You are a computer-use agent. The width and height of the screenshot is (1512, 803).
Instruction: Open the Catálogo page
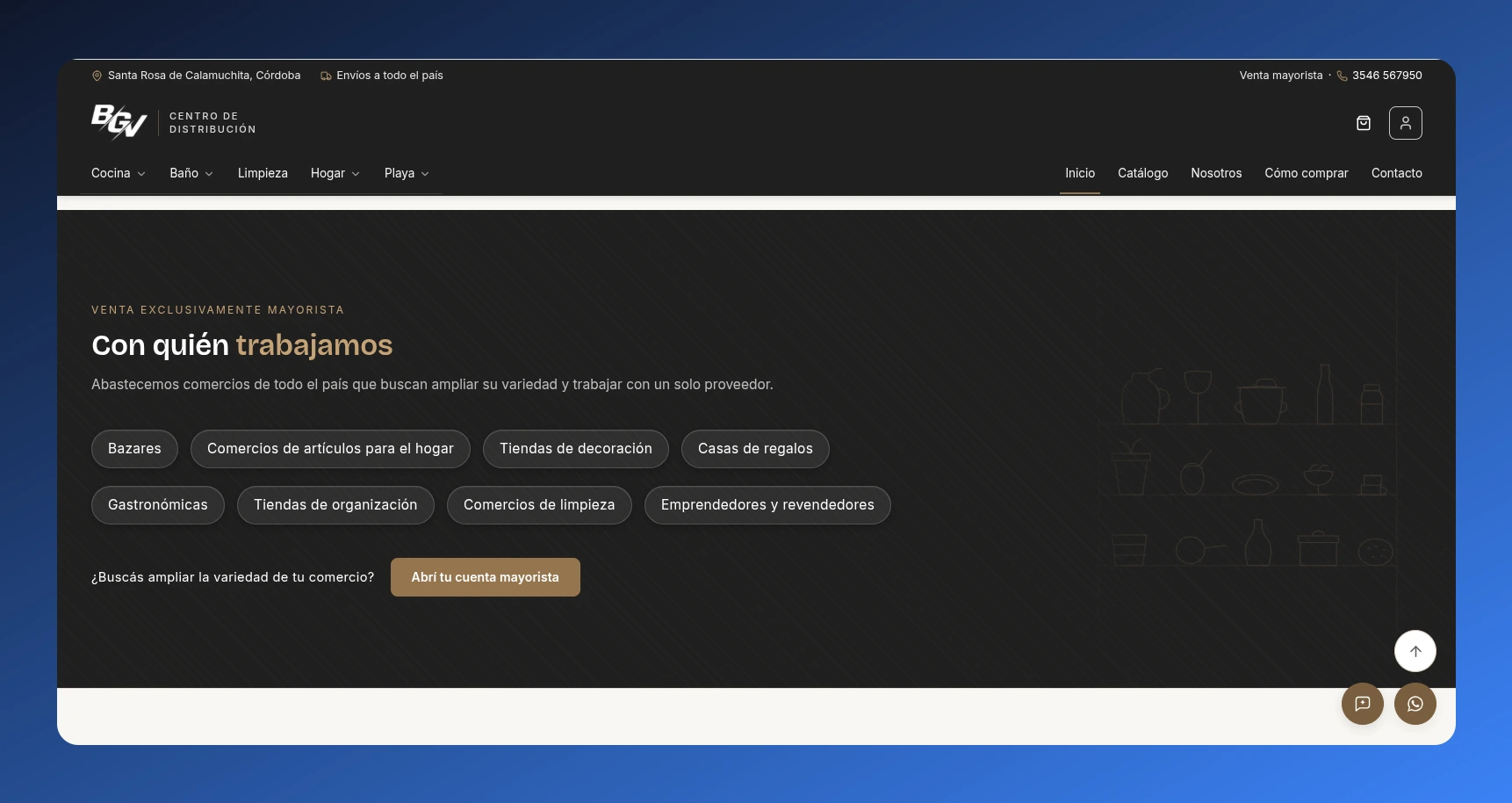(x=1143, y=173)
